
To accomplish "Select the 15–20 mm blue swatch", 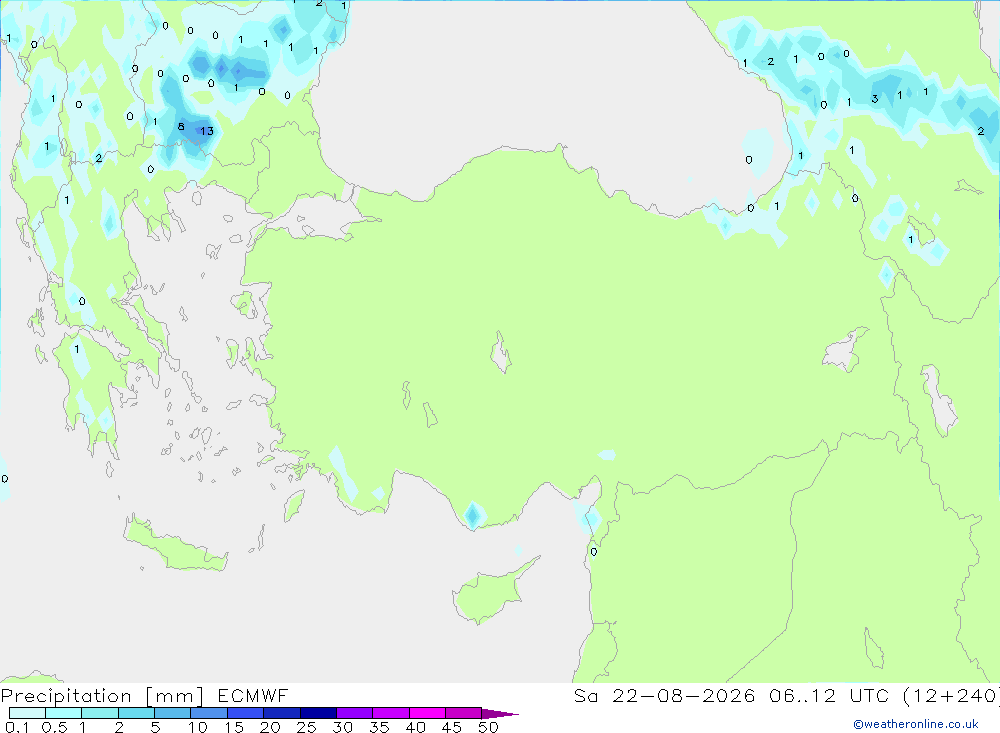I will 246,713.
